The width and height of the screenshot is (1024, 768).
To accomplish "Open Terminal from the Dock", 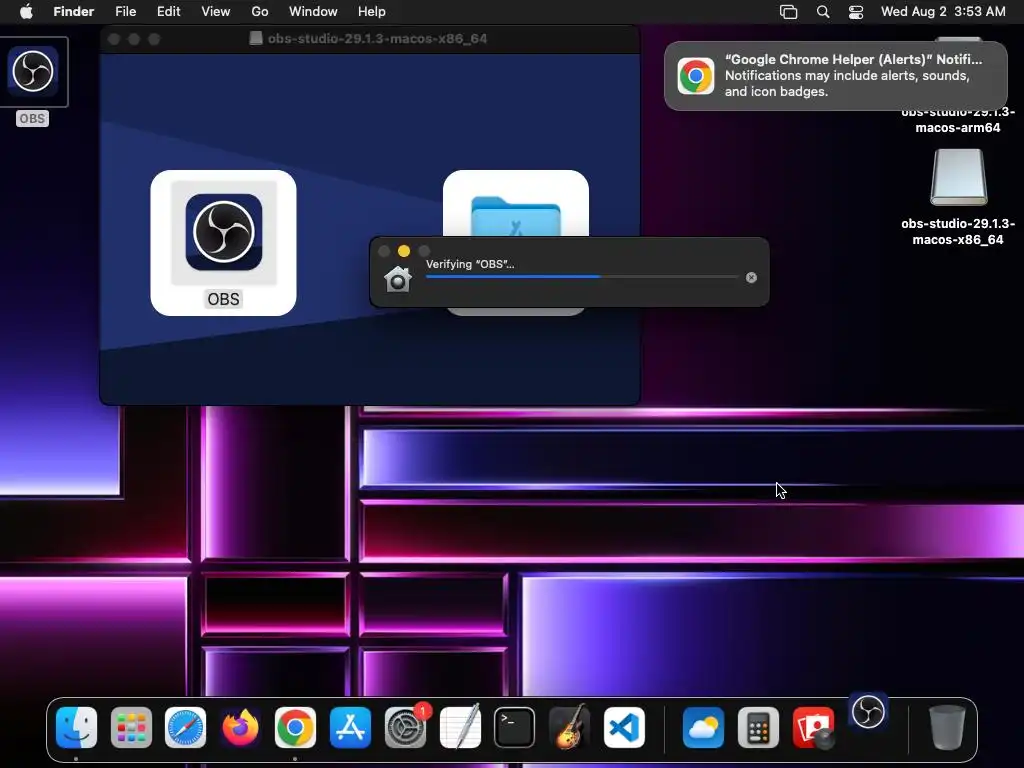I will pos(515,728).
